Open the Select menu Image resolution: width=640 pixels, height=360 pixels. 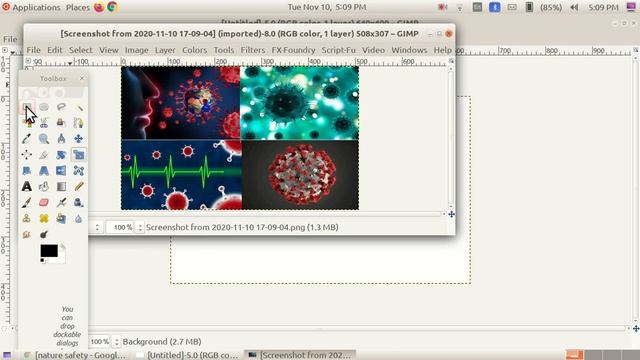tap(80, 50)
